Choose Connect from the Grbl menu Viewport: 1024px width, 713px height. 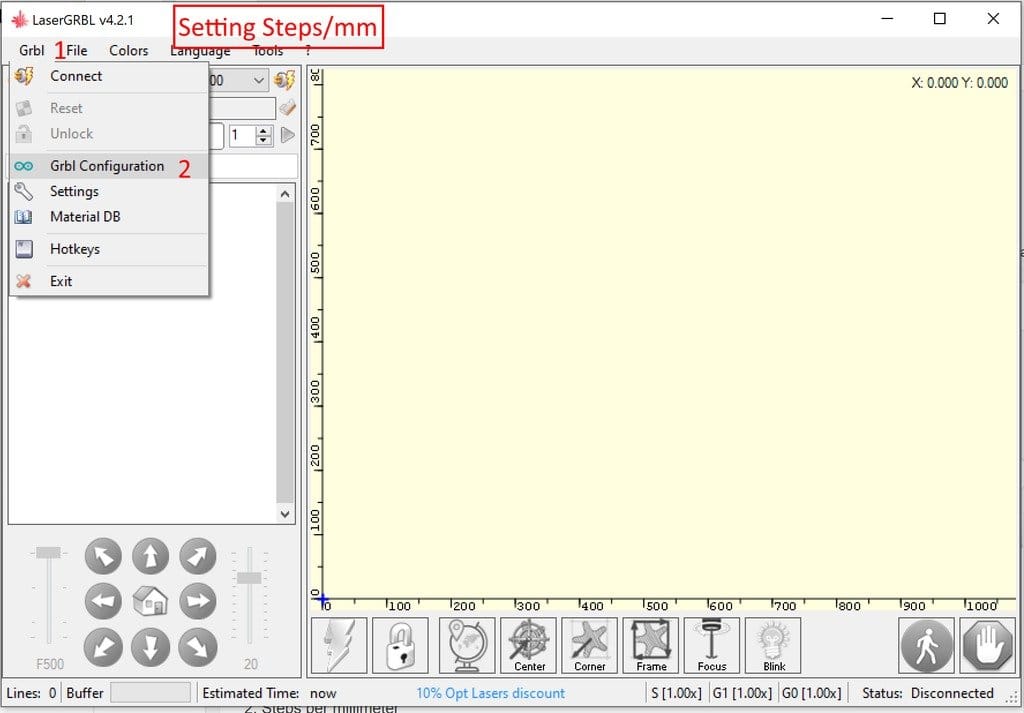[x=109, y=76]
